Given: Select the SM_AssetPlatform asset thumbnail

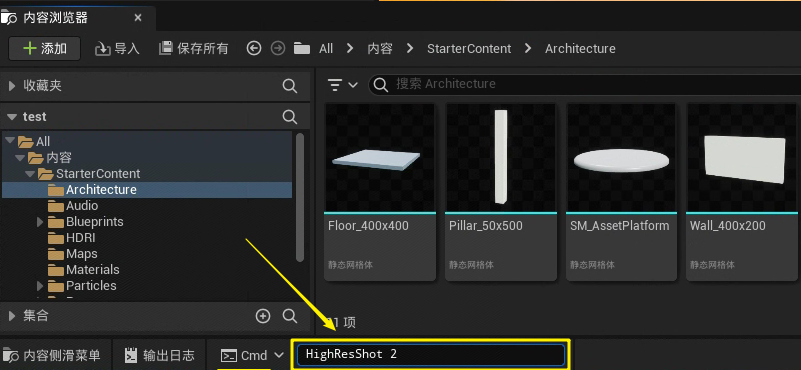Looking at the screenshot, I should tap(621, 157).
